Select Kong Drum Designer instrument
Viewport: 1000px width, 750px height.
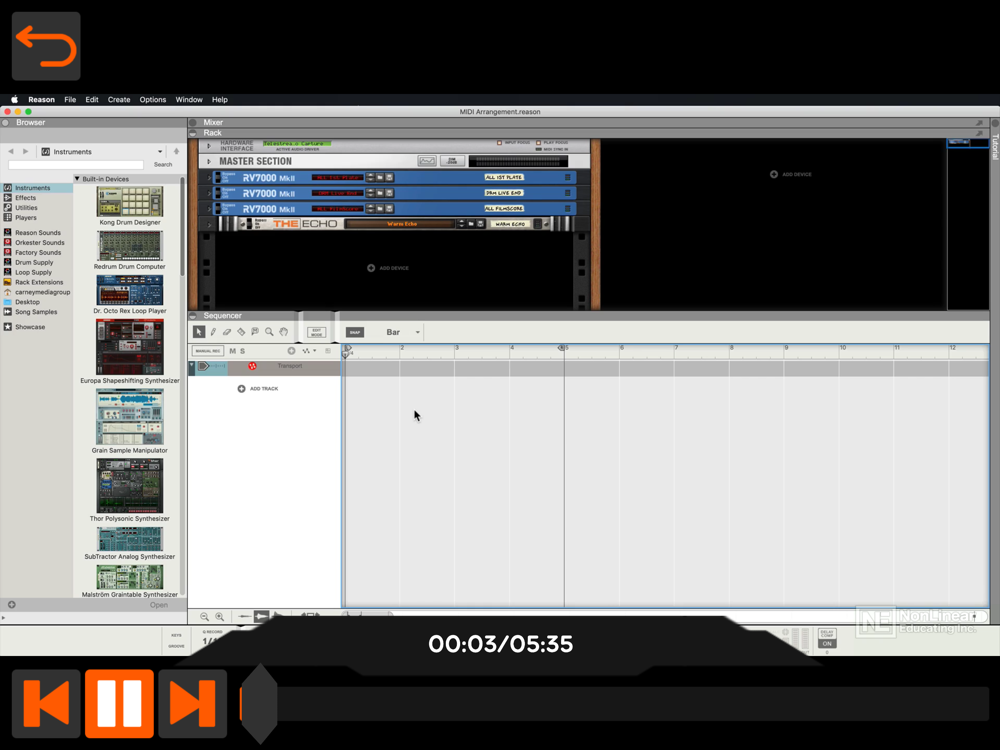(129, 206)
